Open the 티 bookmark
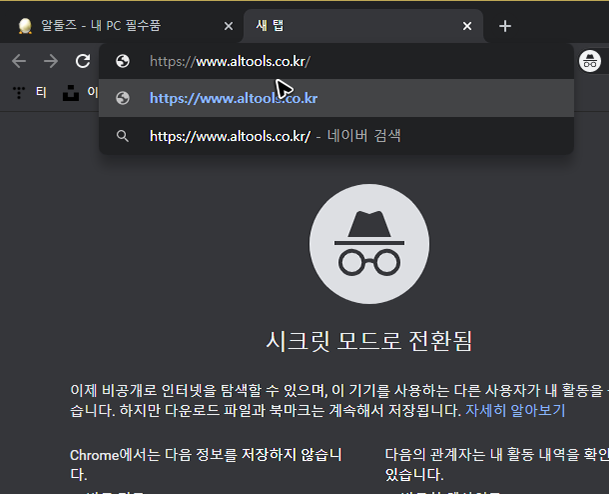The height and width of the screenshot is (494, 609). (x=30, y=92)
